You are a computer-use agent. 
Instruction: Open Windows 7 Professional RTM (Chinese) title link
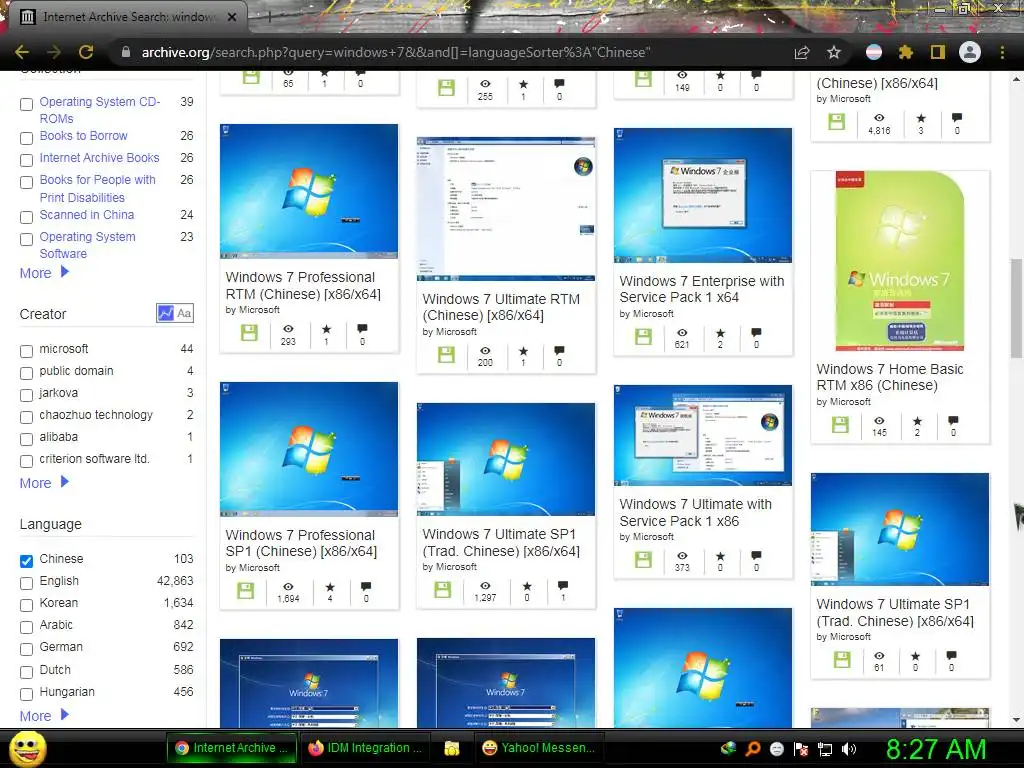(303, 285)
